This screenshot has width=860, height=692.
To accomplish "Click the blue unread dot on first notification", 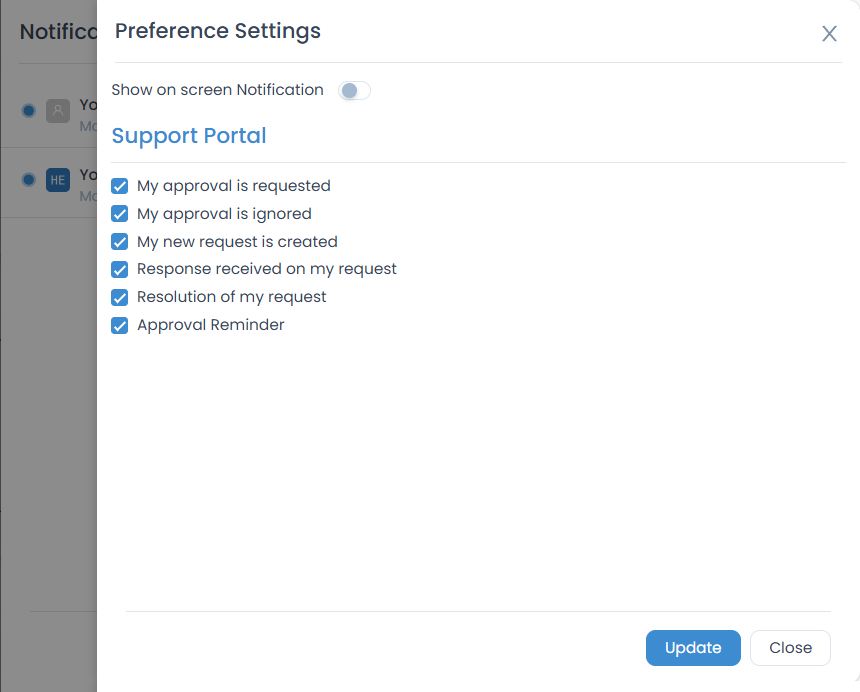I will [x=31, y=110].
